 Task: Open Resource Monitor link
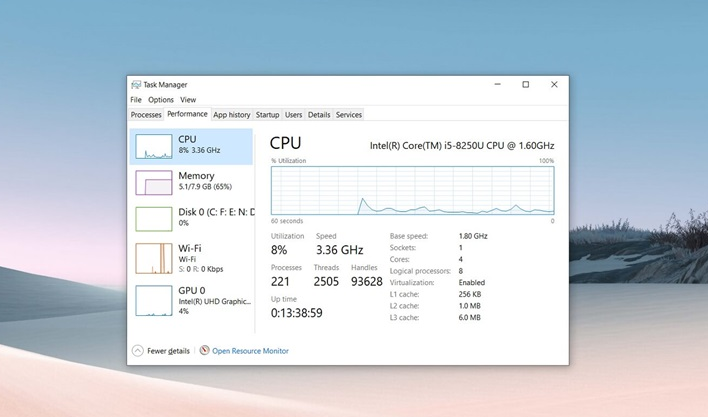(250, 351)
